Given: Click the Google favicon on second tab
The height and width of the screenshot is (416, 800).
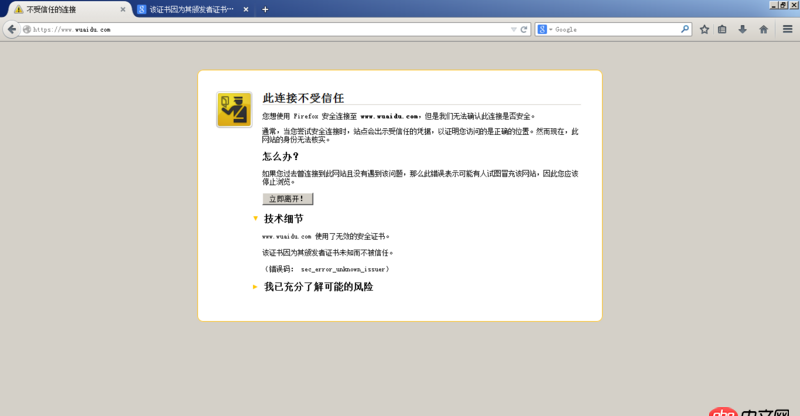Looking at the screenshot, I should pos(142,9).
